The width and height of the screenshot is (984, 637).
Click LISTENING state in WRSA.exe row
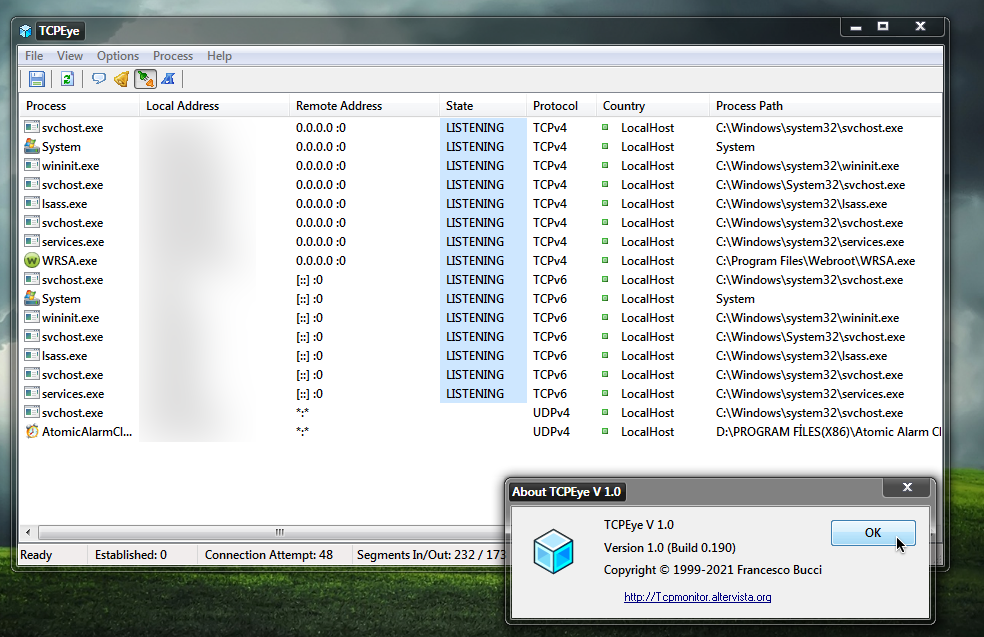475,260
